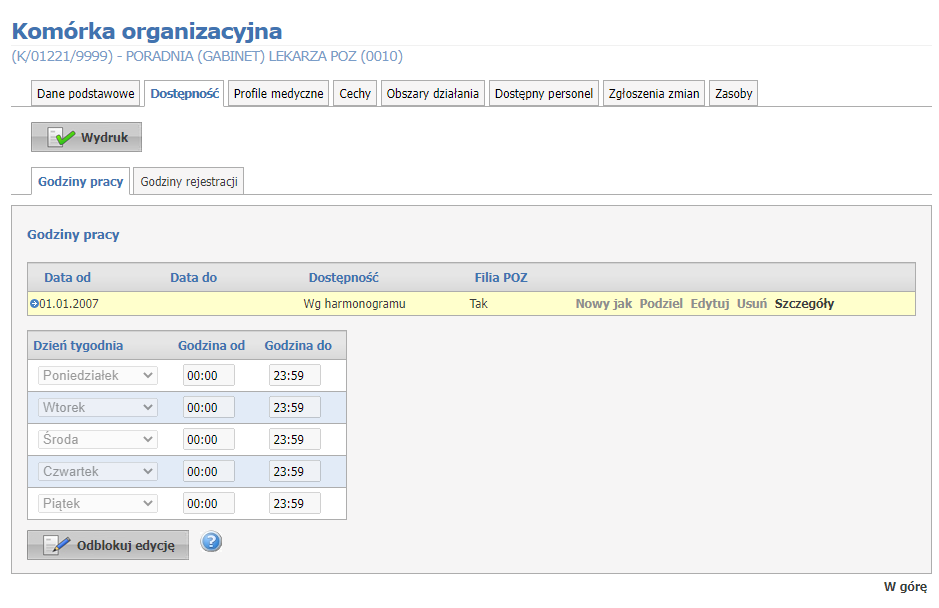Screen dimensions: 939x608
Task: Click the W górę link
Action: pos(905,586)
